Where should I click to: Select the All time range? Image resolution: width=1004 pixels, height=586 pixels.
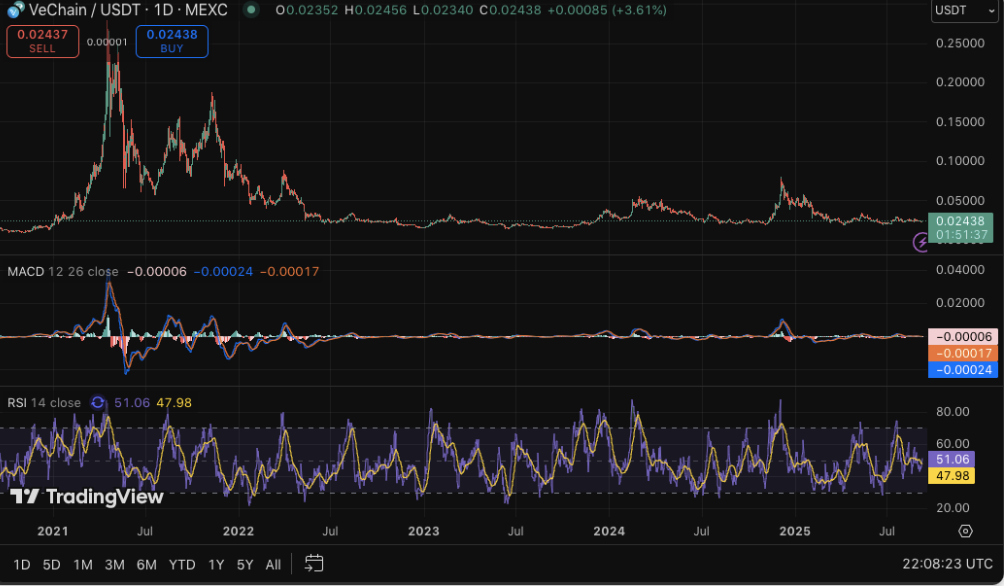click(x=273, y=565)
